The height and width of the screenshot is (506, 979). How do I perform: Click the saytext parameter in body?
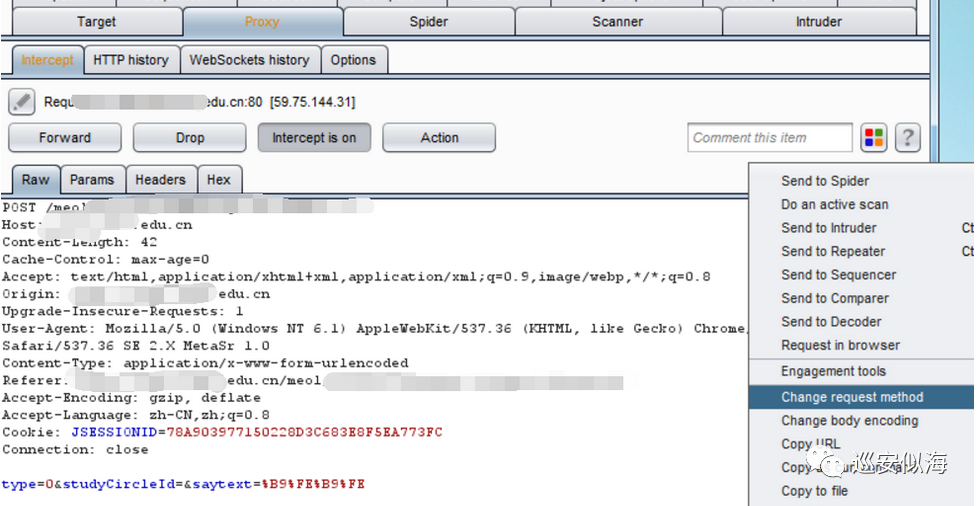(x=222, y=484)
